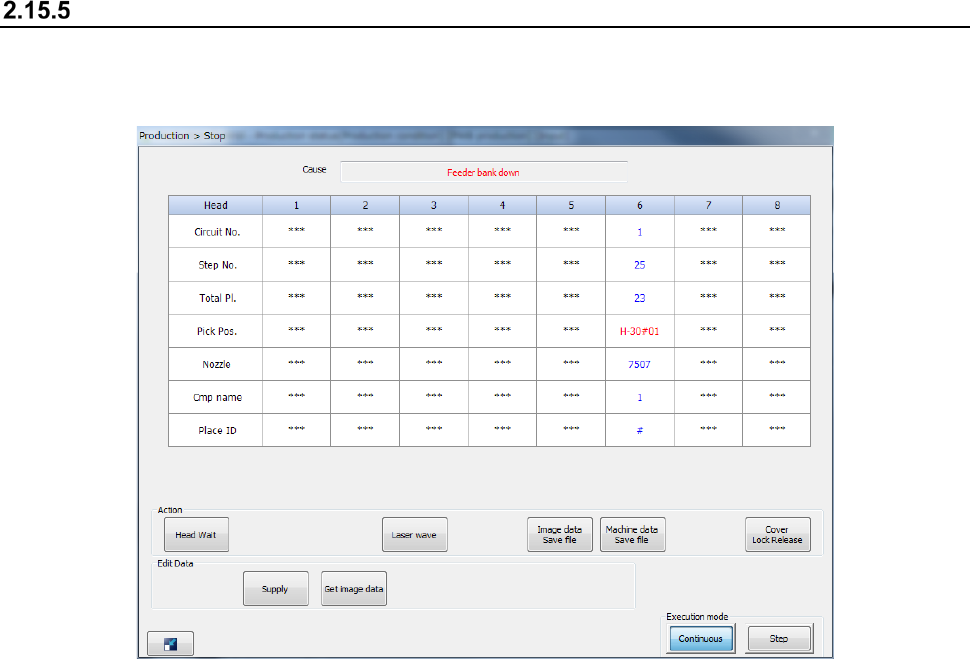Click Place ID cell under head 2
The image size is (970, 659).
click(x=365, y=431)
